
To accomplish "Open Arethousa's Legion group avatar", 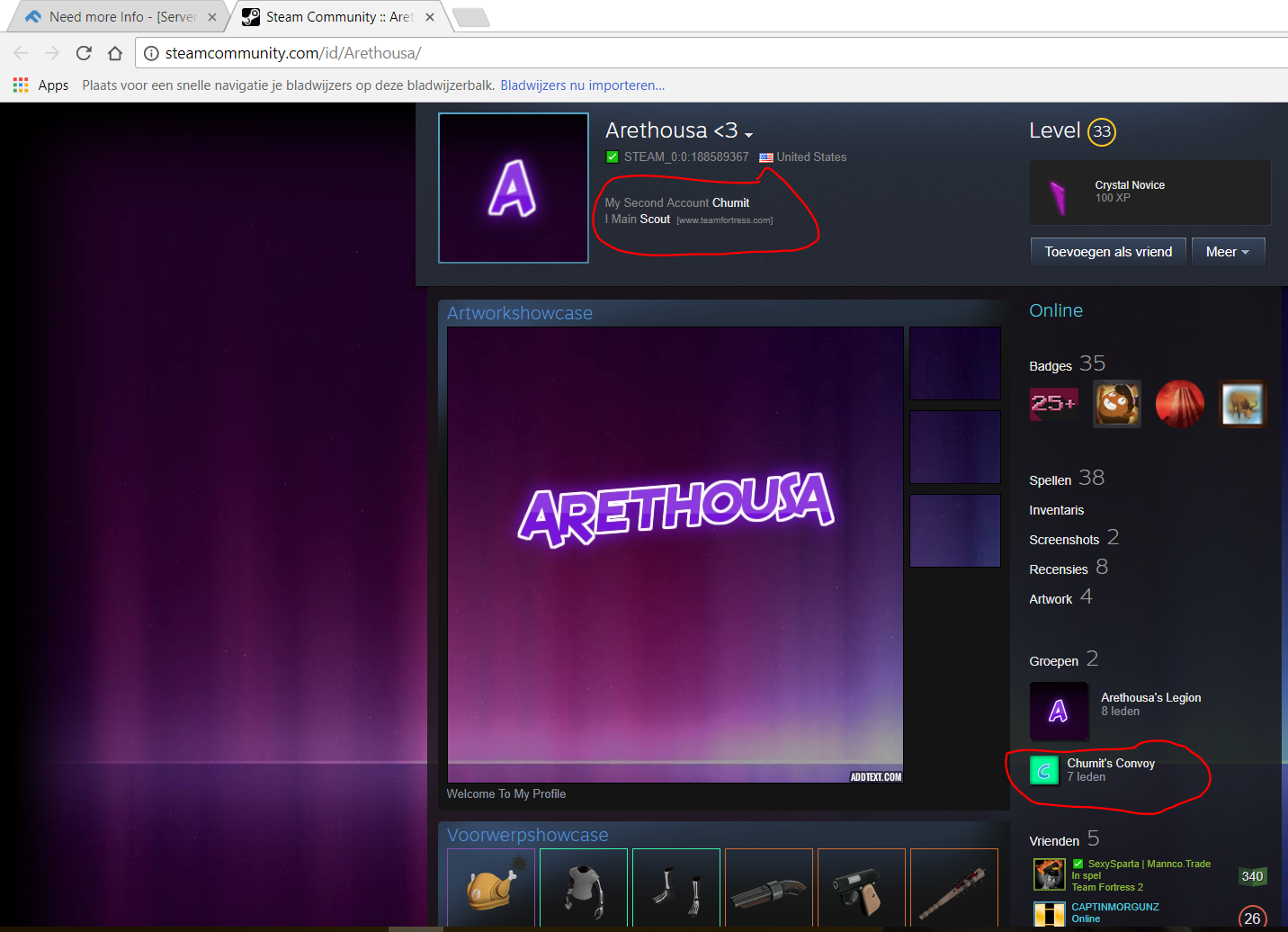I will (x=1058, y=711).
